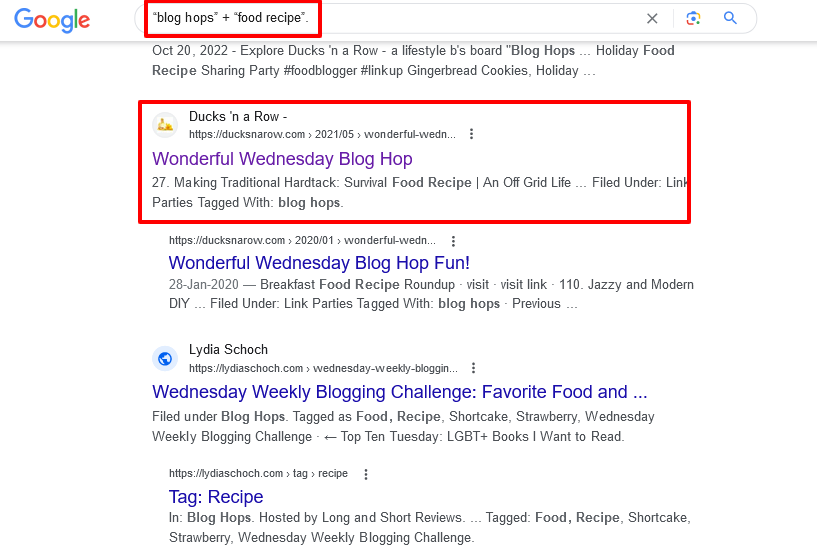Viewport: 817px width, 555px height.
Task: Click the Lydia Schoch globe favicon
Action: 165,358
